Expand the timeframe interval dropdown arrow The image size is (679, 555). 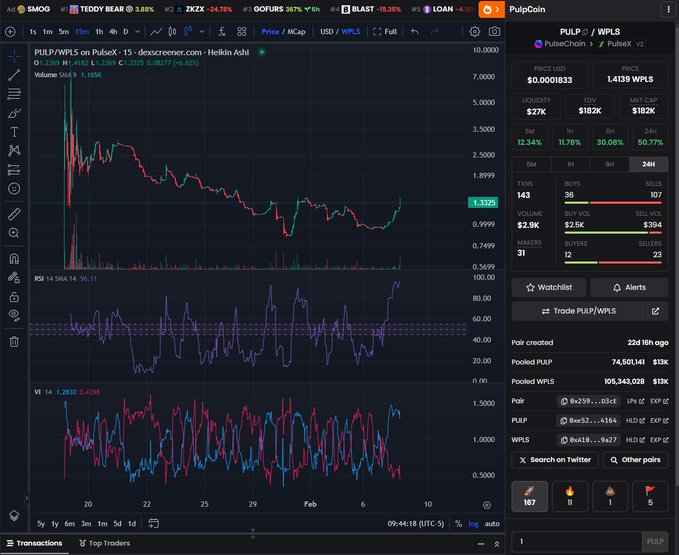point(137,32)
